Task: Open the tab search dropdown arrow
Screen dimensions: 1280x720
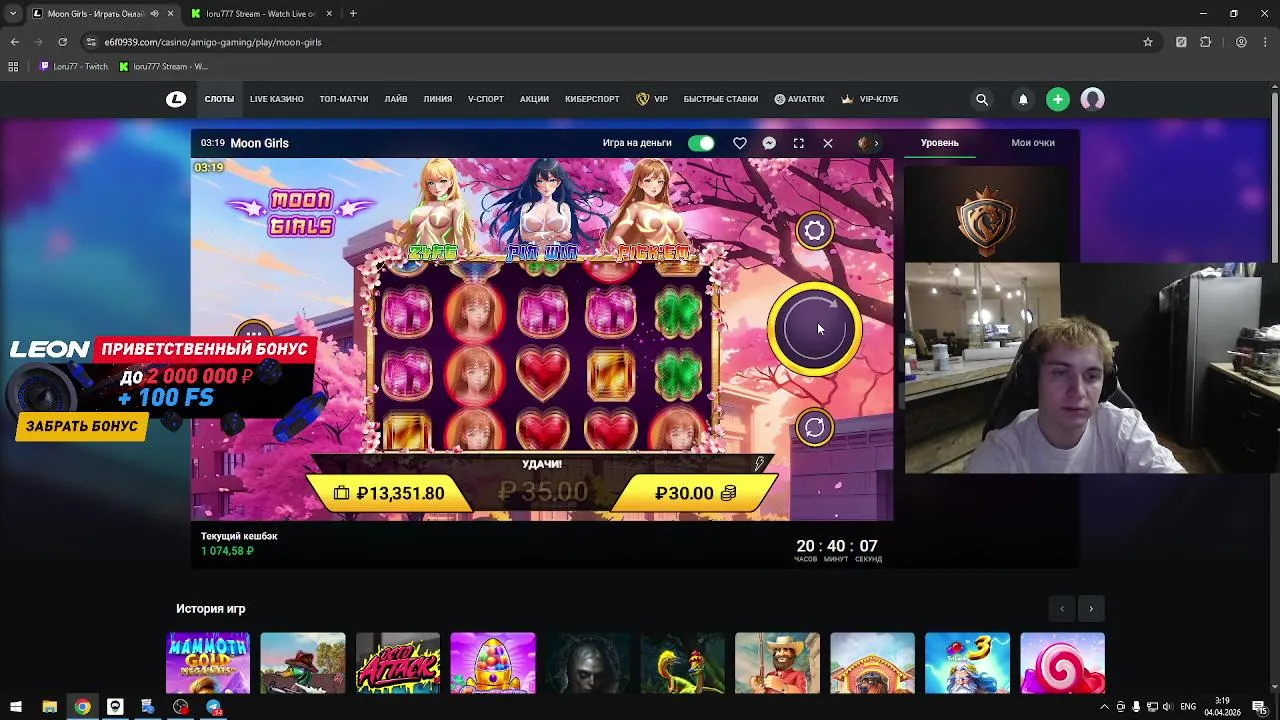Action: pos(12,14)
